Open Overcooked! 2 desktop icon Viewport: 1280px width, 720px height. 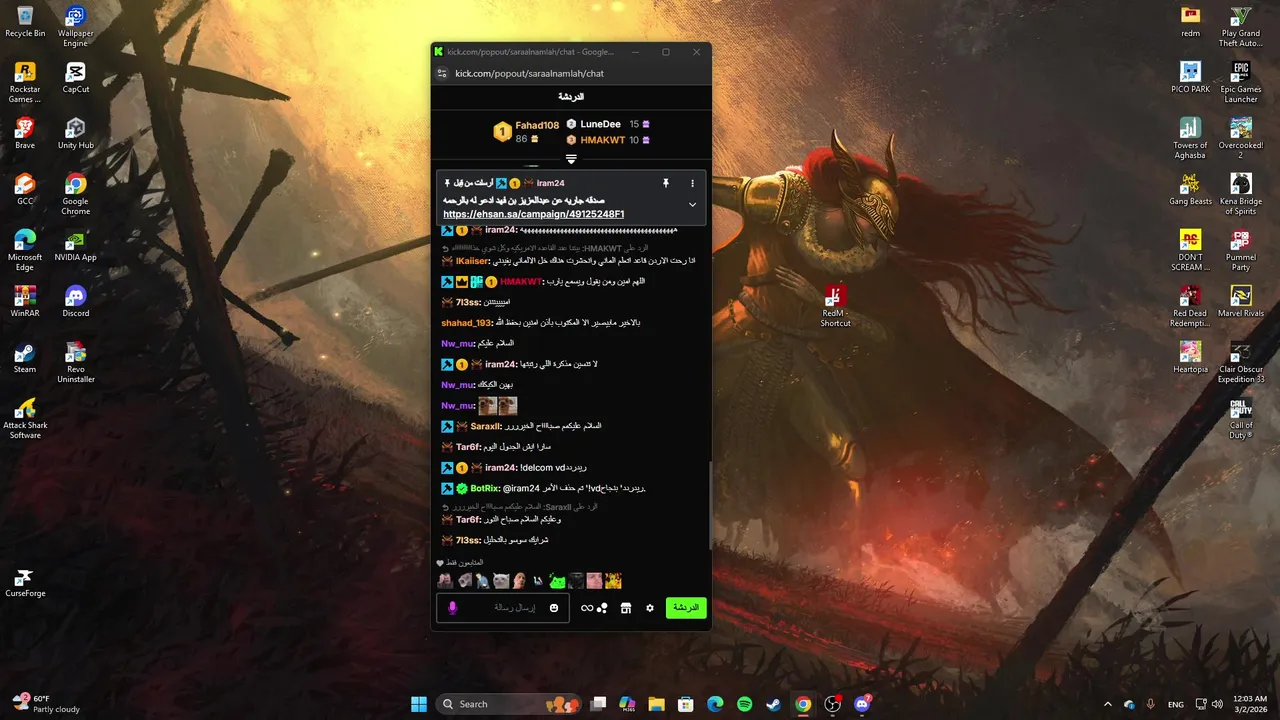point(1241,138)
